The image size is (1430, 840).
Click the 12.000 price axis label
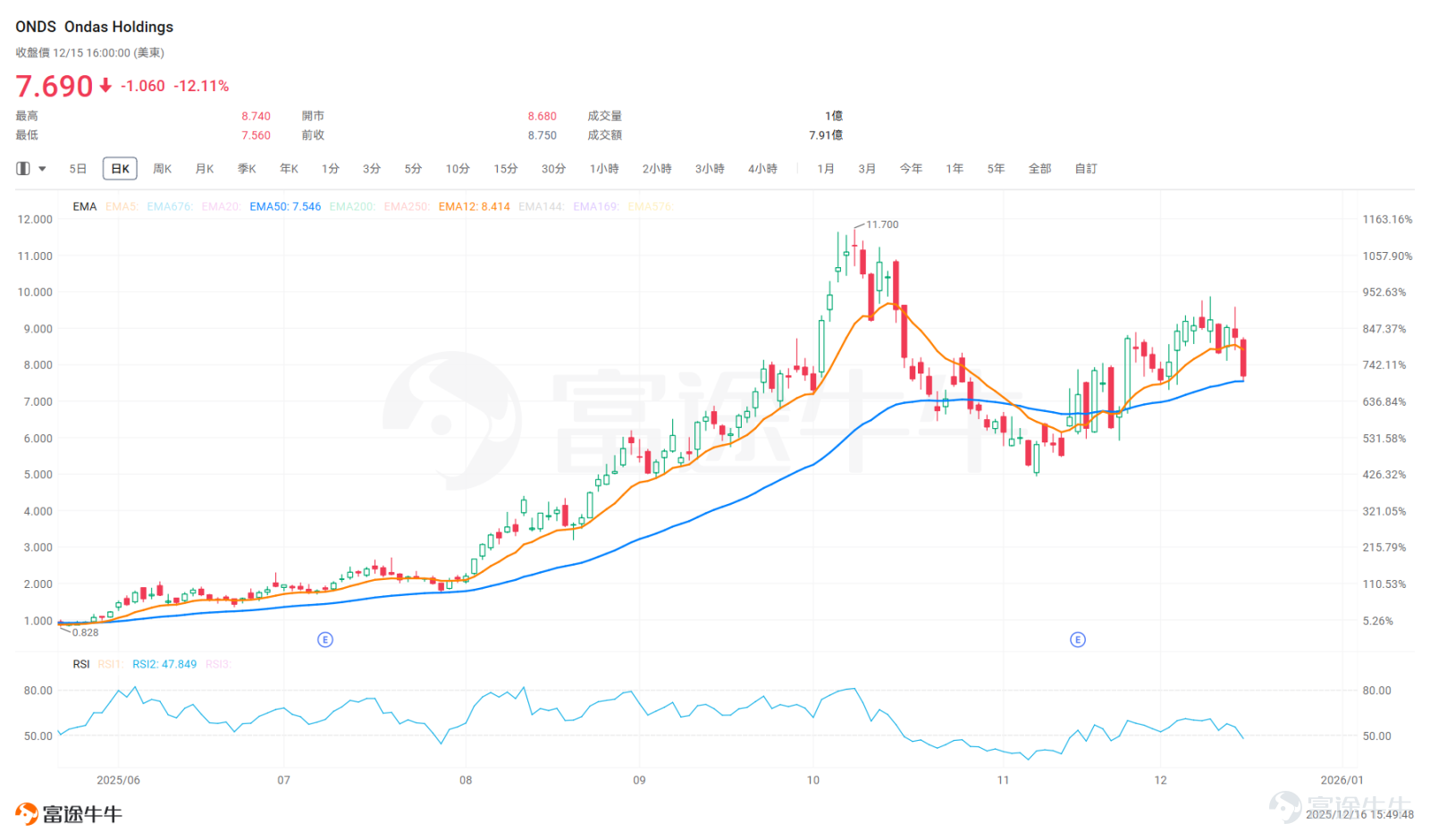point(36,219)
